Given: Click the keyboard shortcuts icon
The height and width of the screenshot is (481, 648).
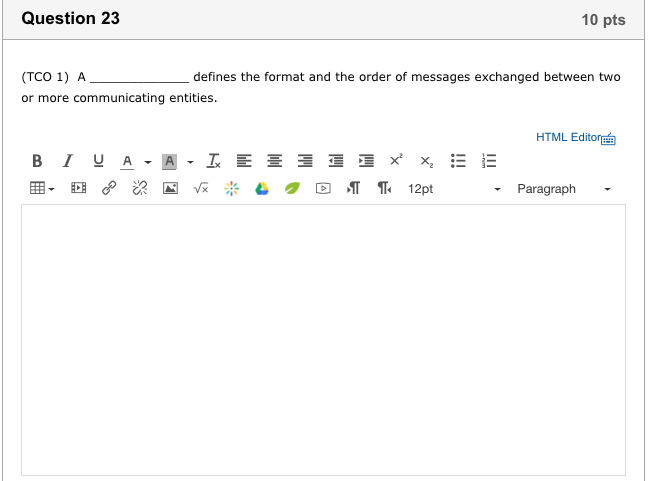Looking at the screenshot, I should pyautogui.click(x=608, y=139).
